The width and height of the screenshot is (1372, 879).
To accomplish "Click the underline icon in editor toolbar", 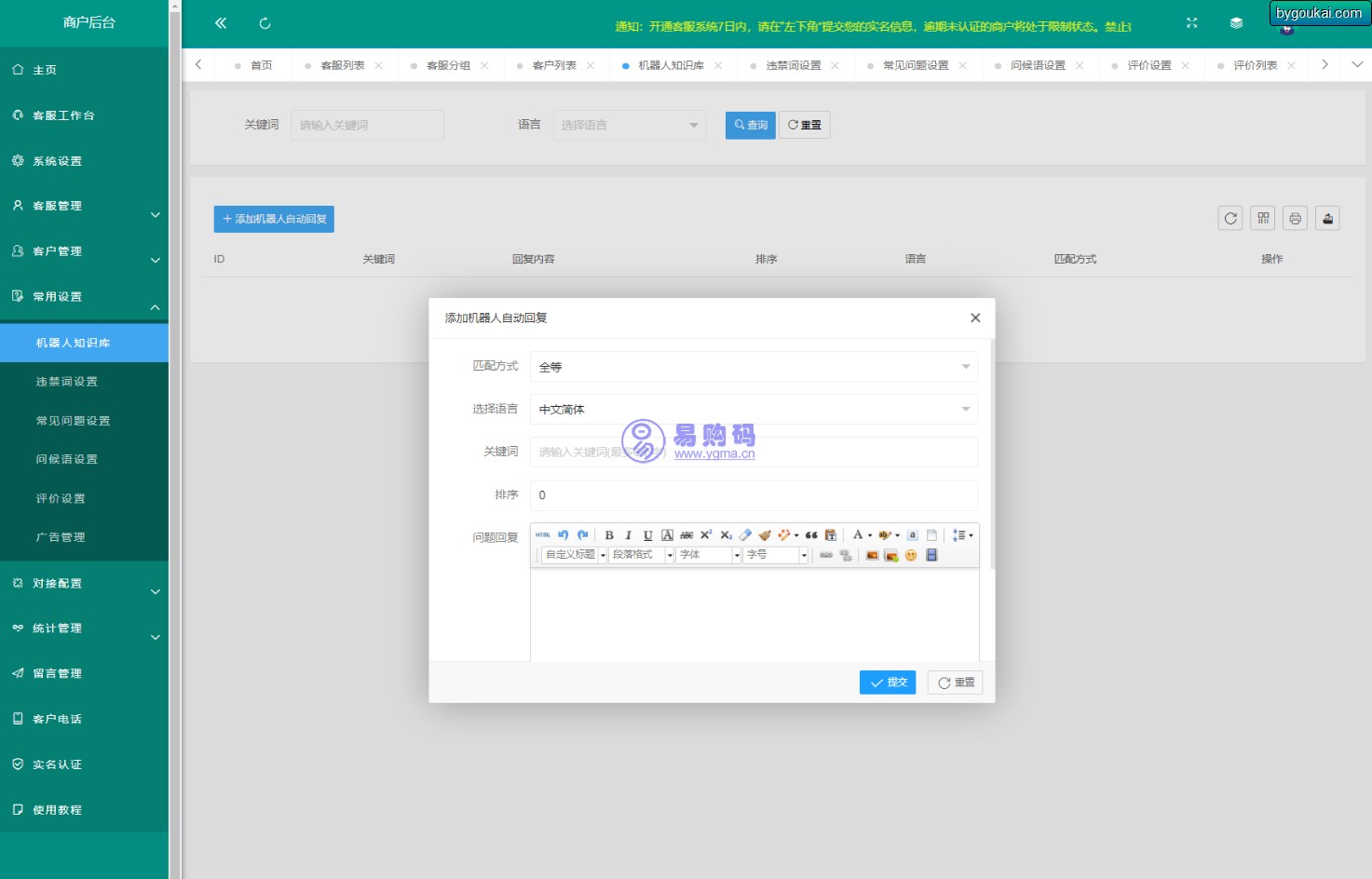I will pos(648,535).
